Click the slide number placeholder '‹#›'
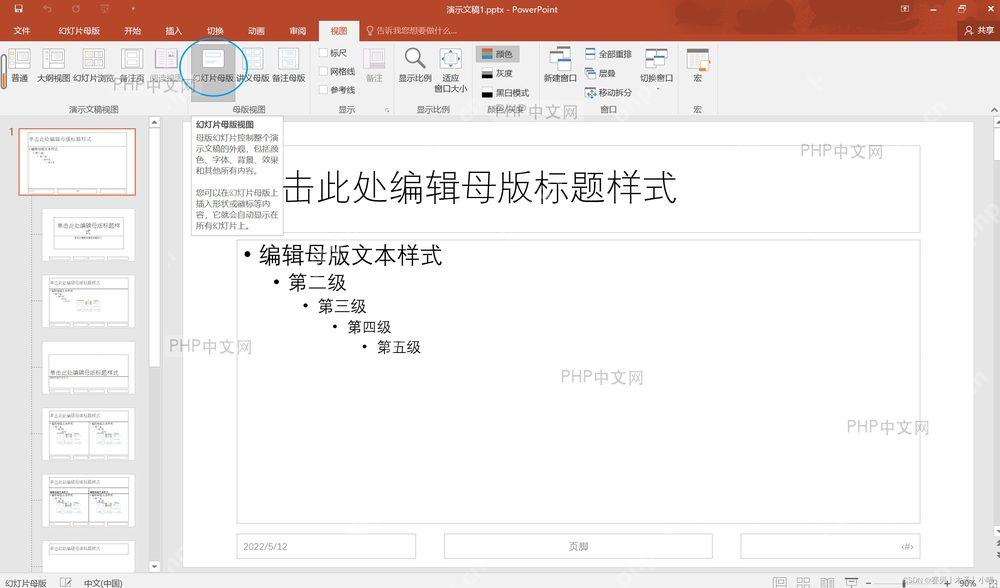Screen dimensions: 1000x588 [x=830, y=547]
